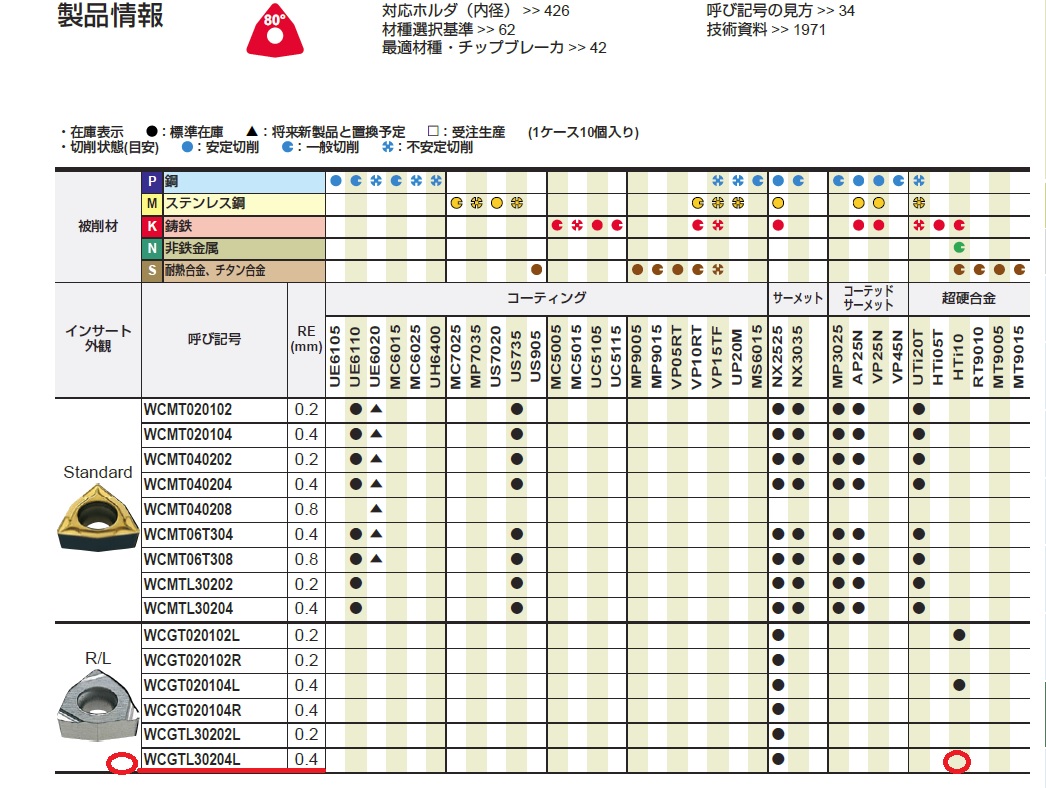Click the yellow M stainless material badge
This screenshot has height=788, width=1046.
coord(152,204)
